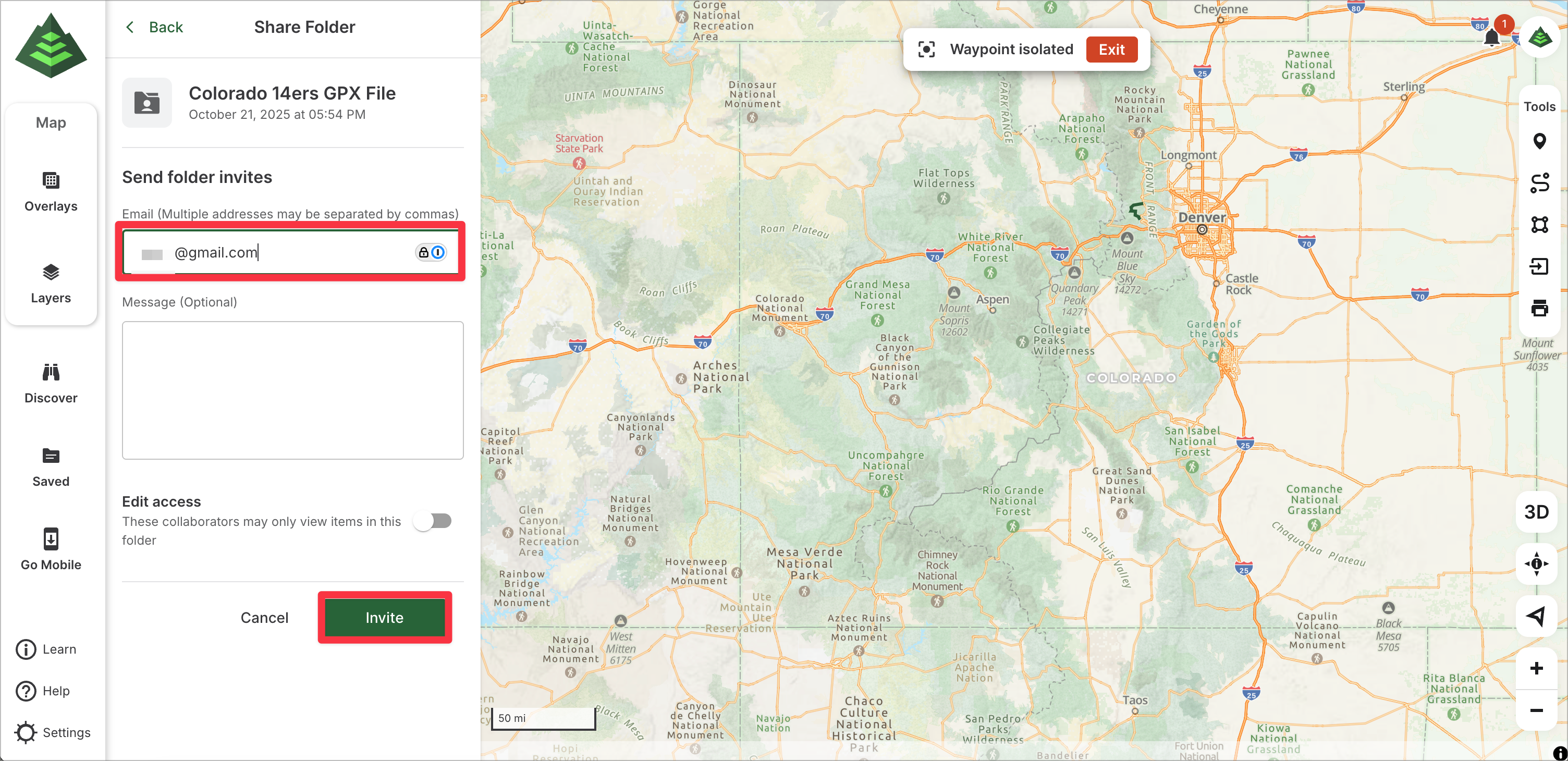This screenshot has height=761, width=1568.
Task: Click the locate-me arrow icon
Action: pyautogui.click(x=1536, y=616)
